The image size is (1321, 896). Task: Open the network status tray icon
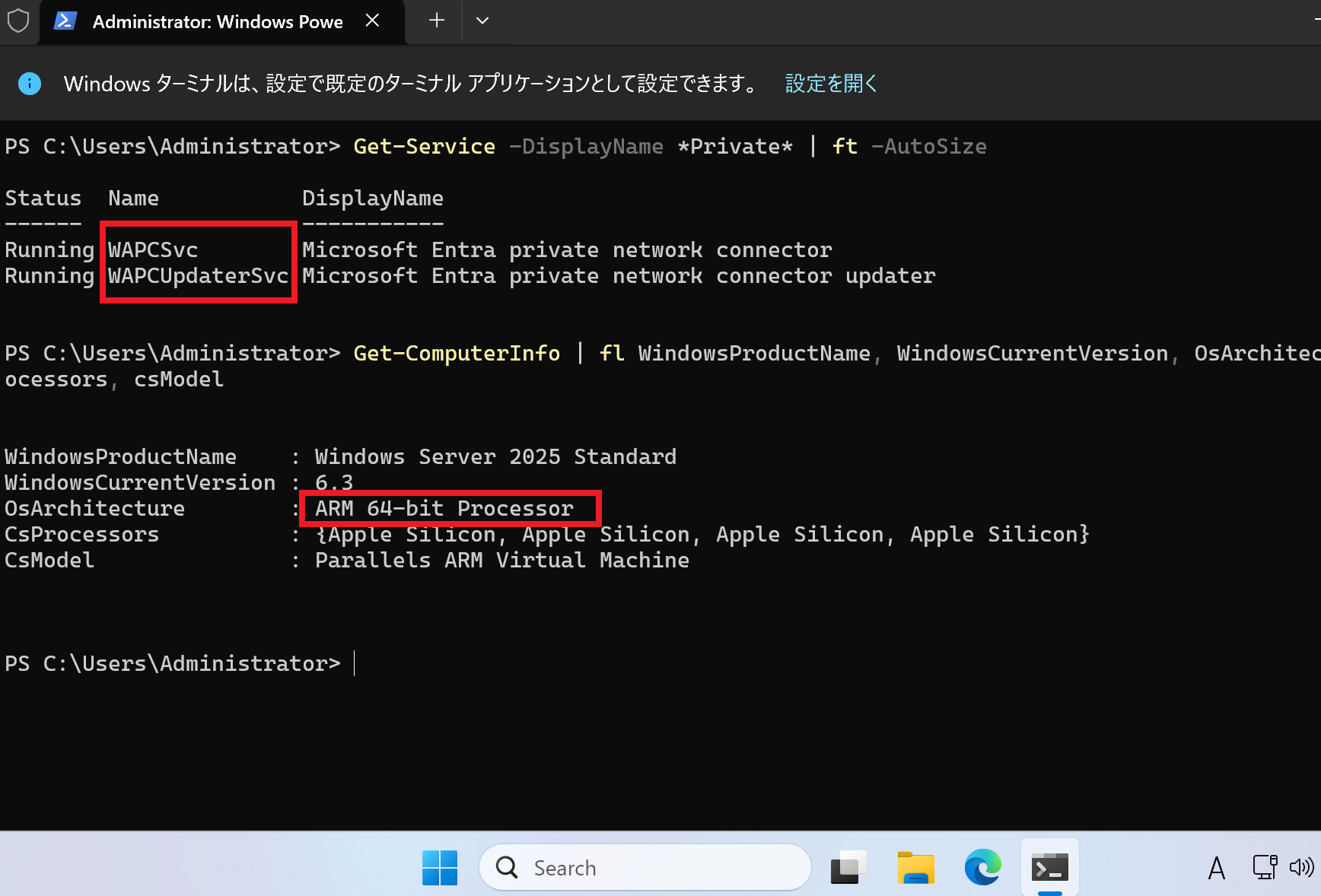[x=1265, y=868]
